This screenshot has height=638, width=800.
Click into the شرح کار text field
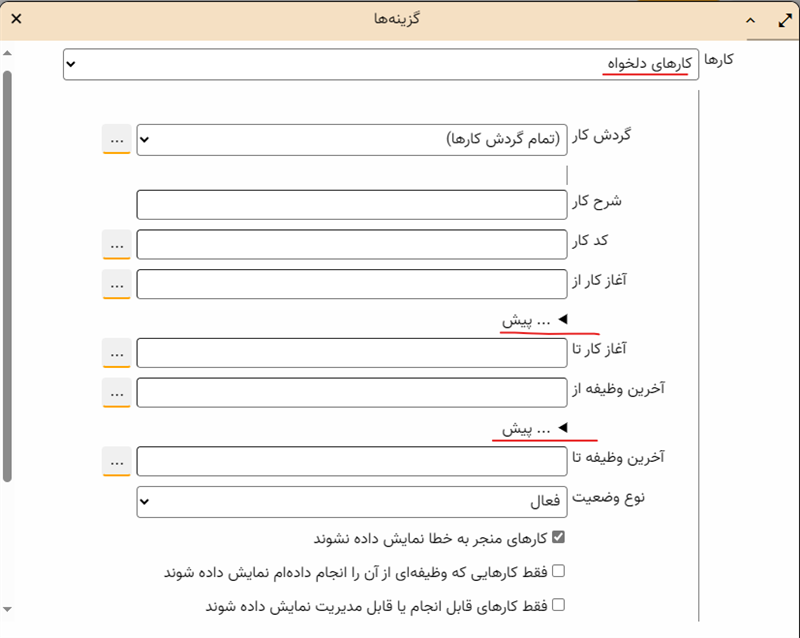click(x=351, y=204)
